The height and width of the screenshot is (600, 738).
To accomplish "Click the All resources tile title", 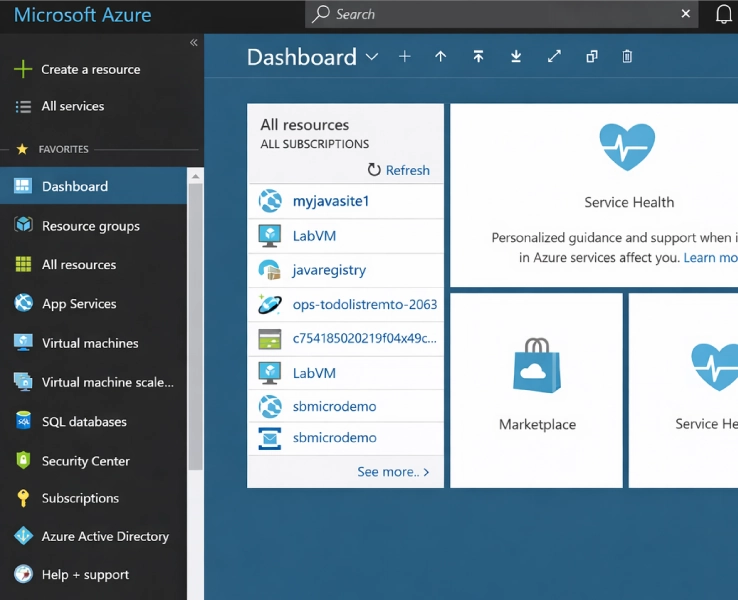I will (x=305, y=125).
